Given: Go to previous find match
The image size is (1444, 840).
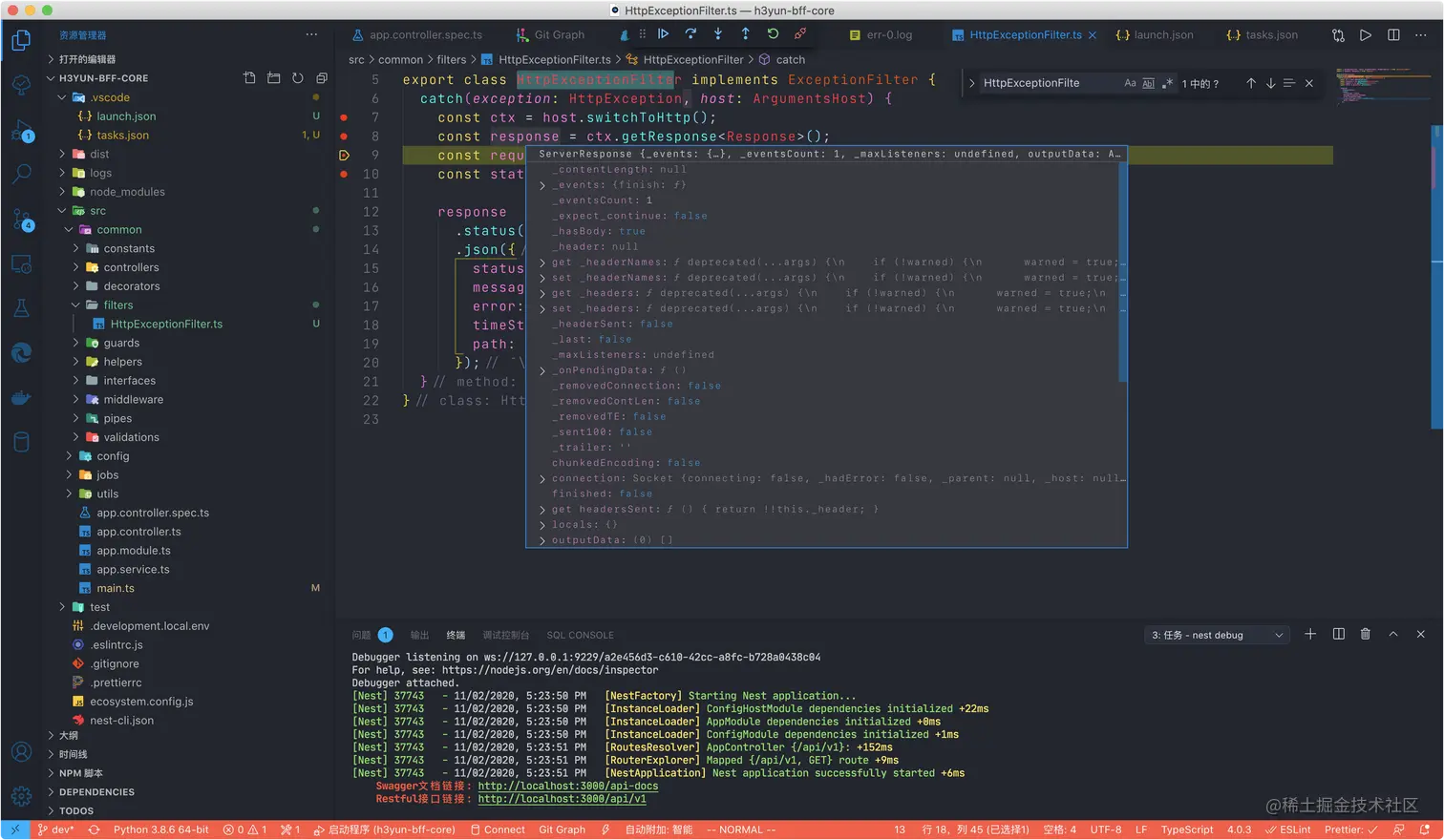Looking at the screenshot, I should pyautogui.click(x=1251, y=83).
